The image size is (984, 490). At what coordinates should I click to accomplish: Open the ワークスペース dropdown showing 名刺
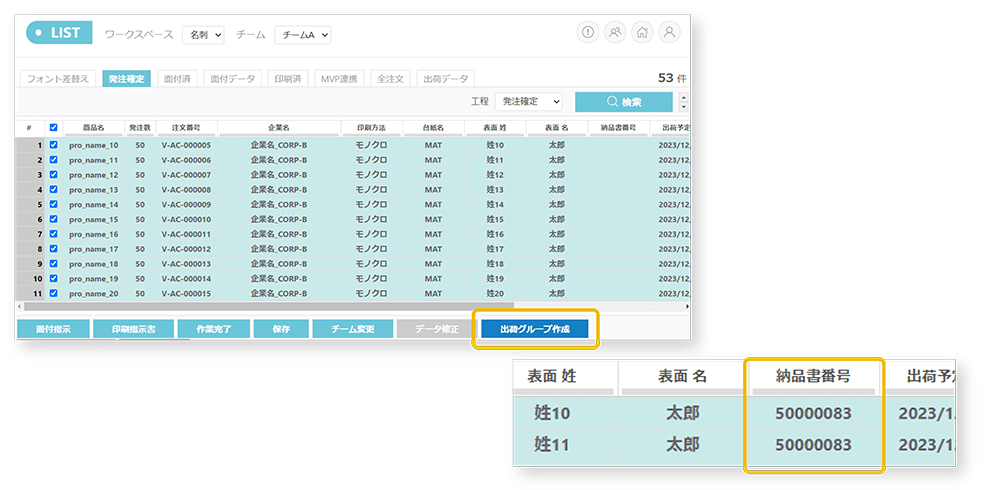pyautogui.click(x=204, y=35)
